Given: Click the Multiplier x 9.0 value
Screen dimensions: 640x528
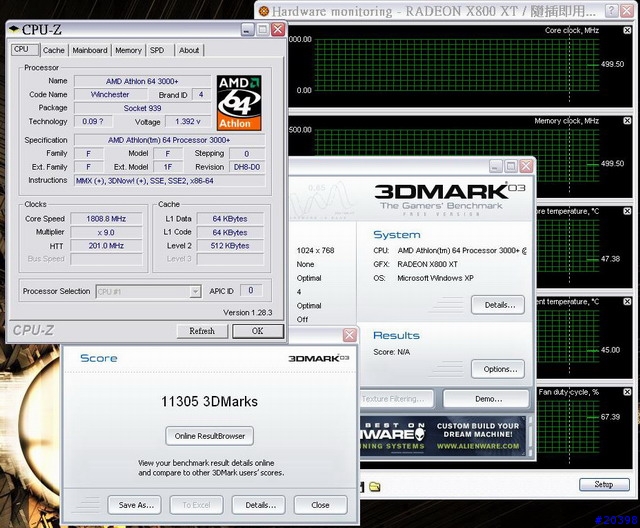Looking at the screenshot, I should coord(106,232).
